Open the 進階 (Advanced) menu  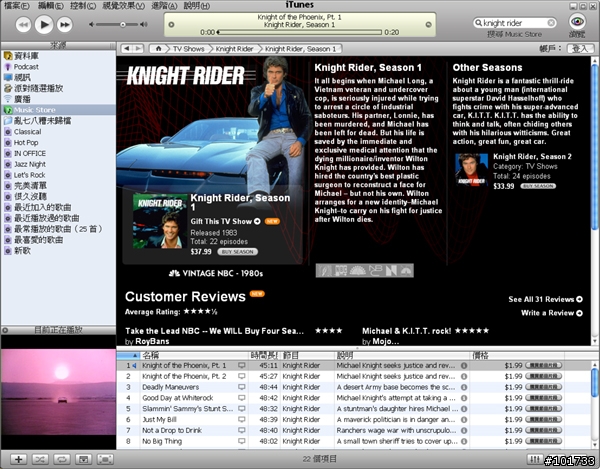click(164, 6)
